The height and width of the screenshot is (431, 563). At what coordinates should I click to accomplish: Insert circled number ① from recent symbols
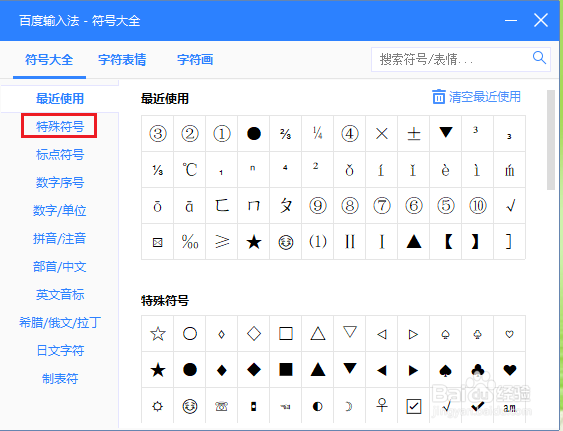pyautogui.click(x=222, y=134)
